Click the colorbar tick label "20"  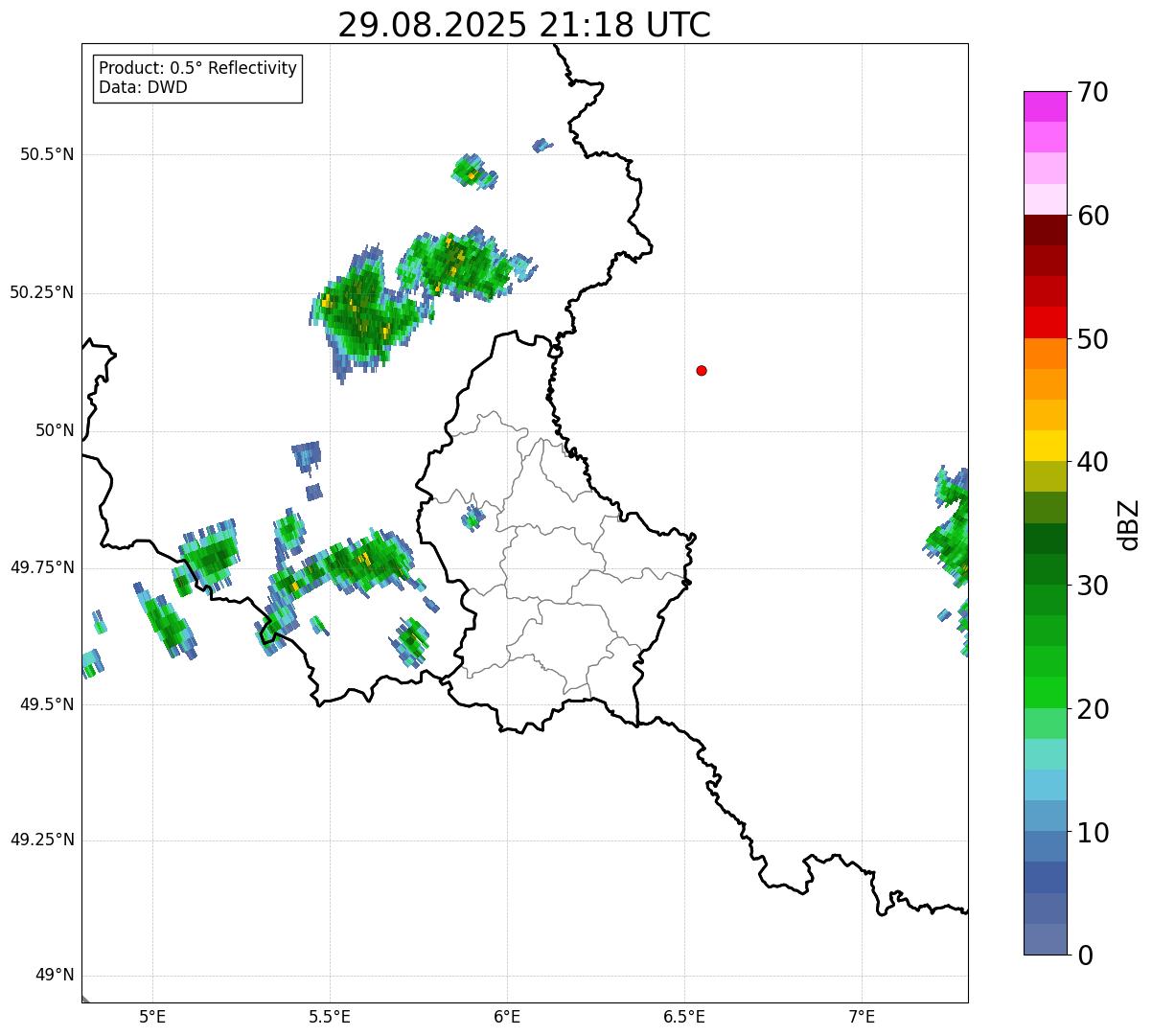[x=1093, y=710]
